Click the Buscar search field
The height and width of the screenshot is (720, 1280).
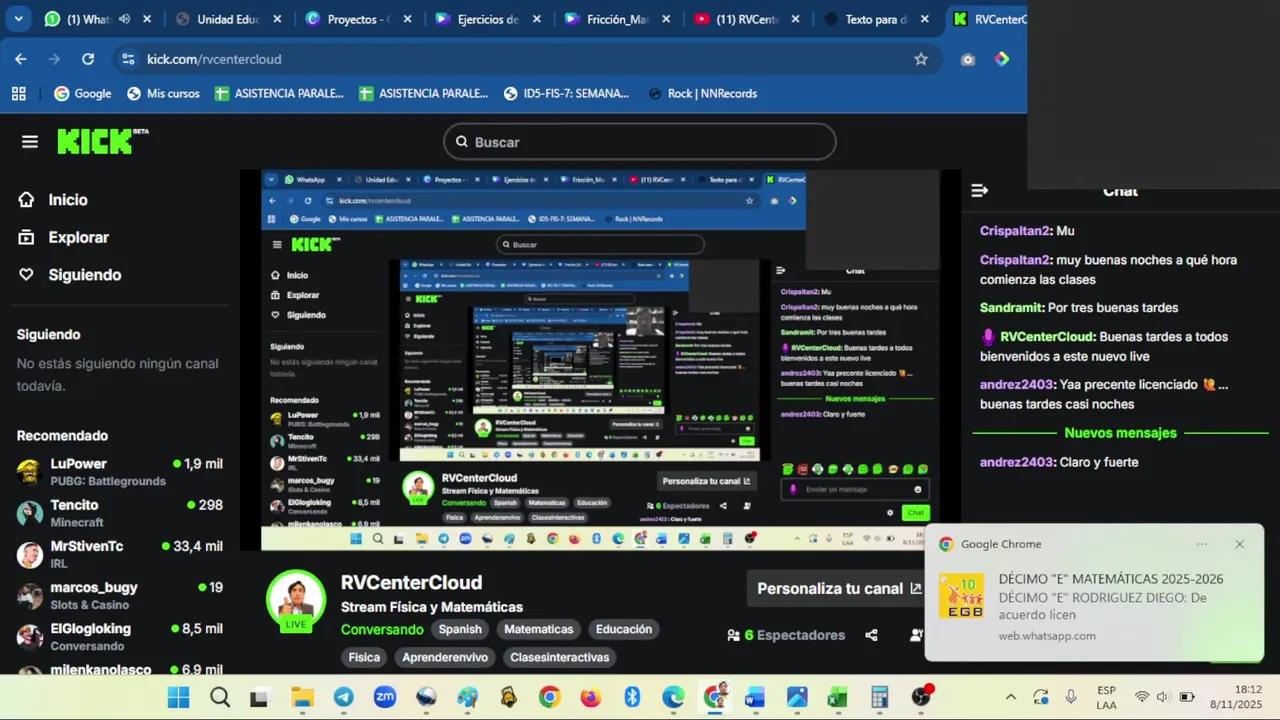[640, 142]
